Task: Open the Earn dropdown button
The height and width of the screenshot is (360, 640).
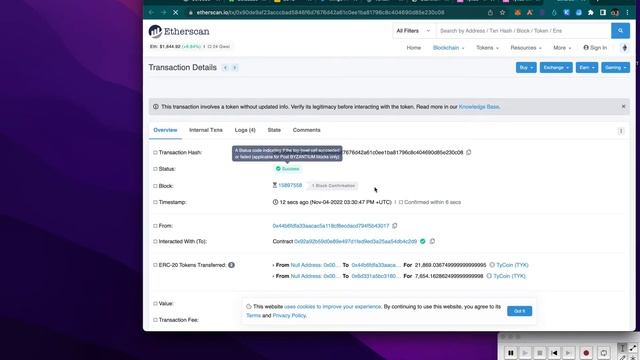Action: click(587, 68)
